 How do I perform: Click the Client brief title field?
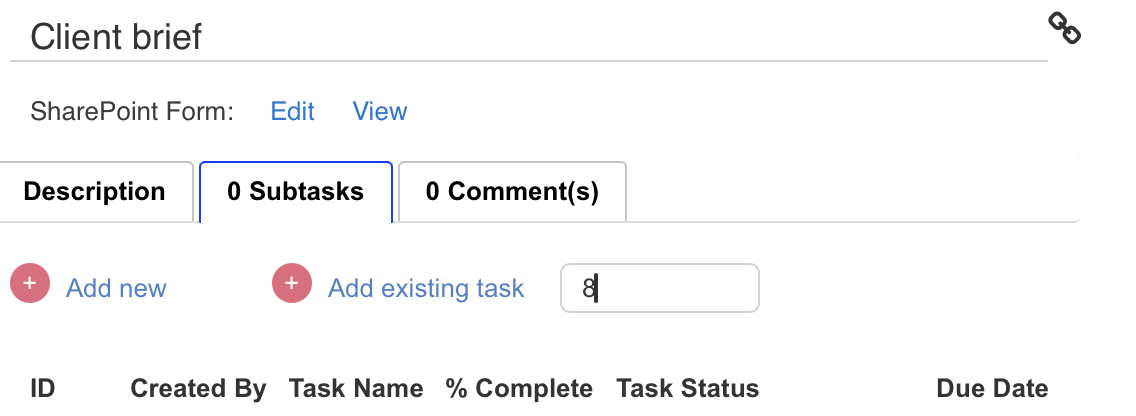529,36
